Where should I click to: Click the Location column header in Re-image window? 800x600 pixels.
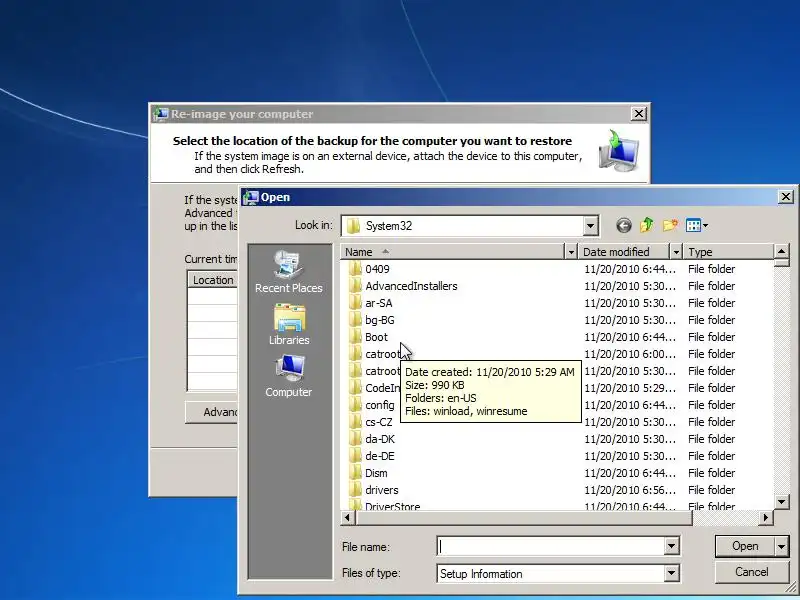click(213, 280)
